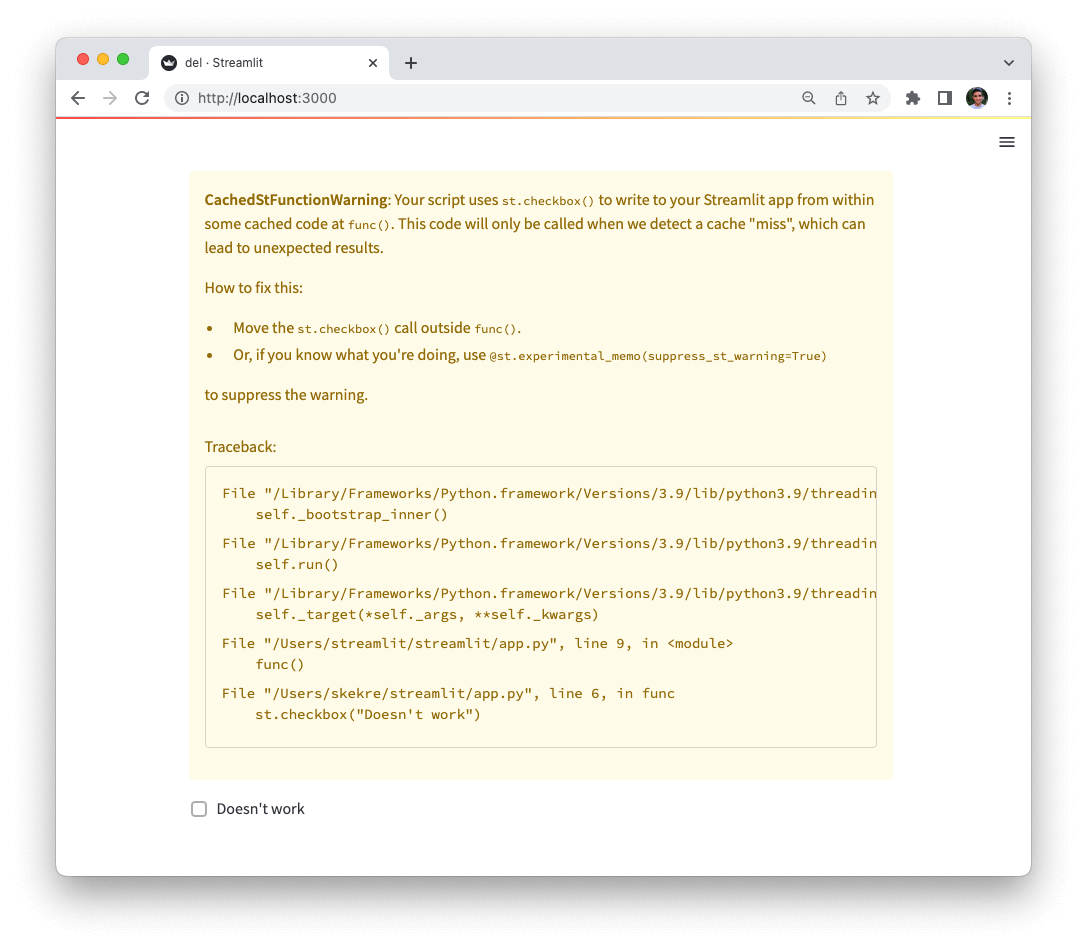View site information icon beside URL
This screenshot has width=1087, height=950.
(182, 98)
